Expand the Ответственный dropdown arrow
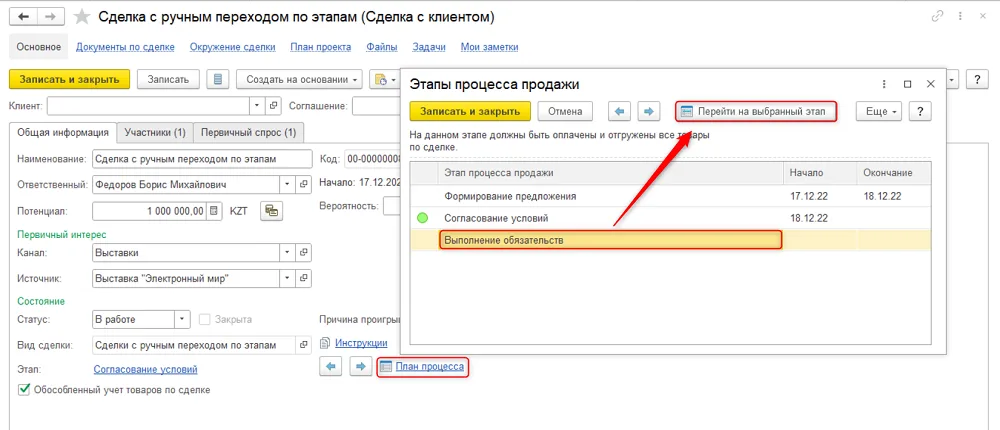This screenshot has height=430, width=1000. pyautogui.click(x=288, y=184)
